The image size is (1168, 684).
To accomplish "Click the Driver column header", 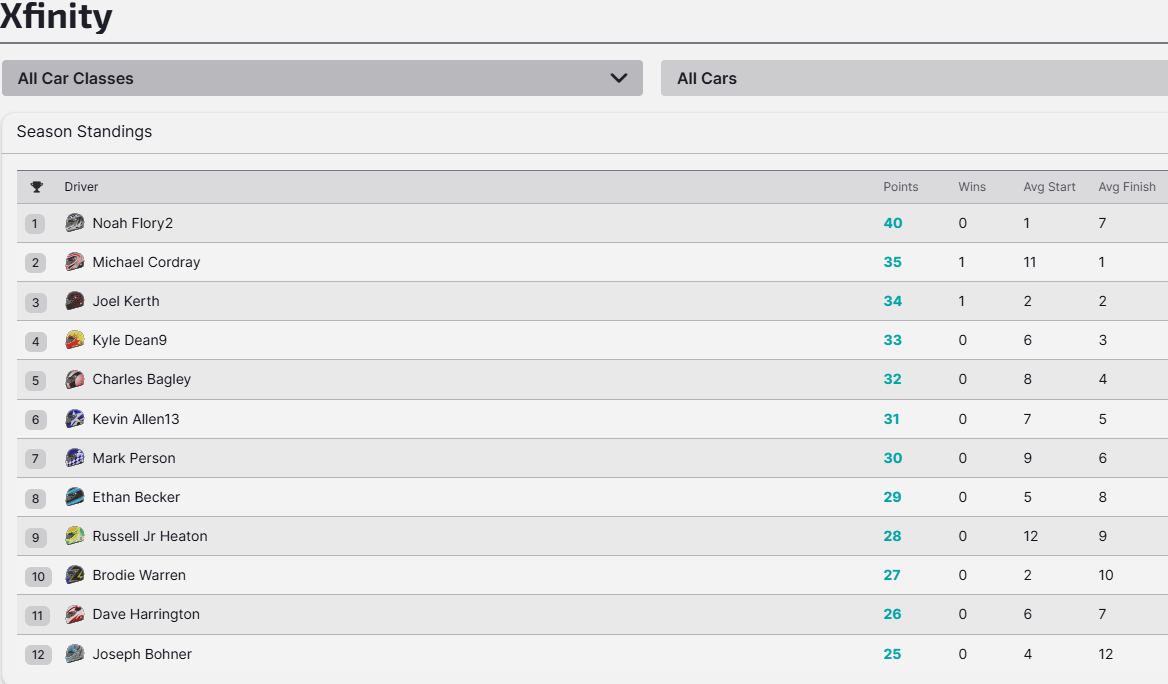I will [x=81, y=187].
